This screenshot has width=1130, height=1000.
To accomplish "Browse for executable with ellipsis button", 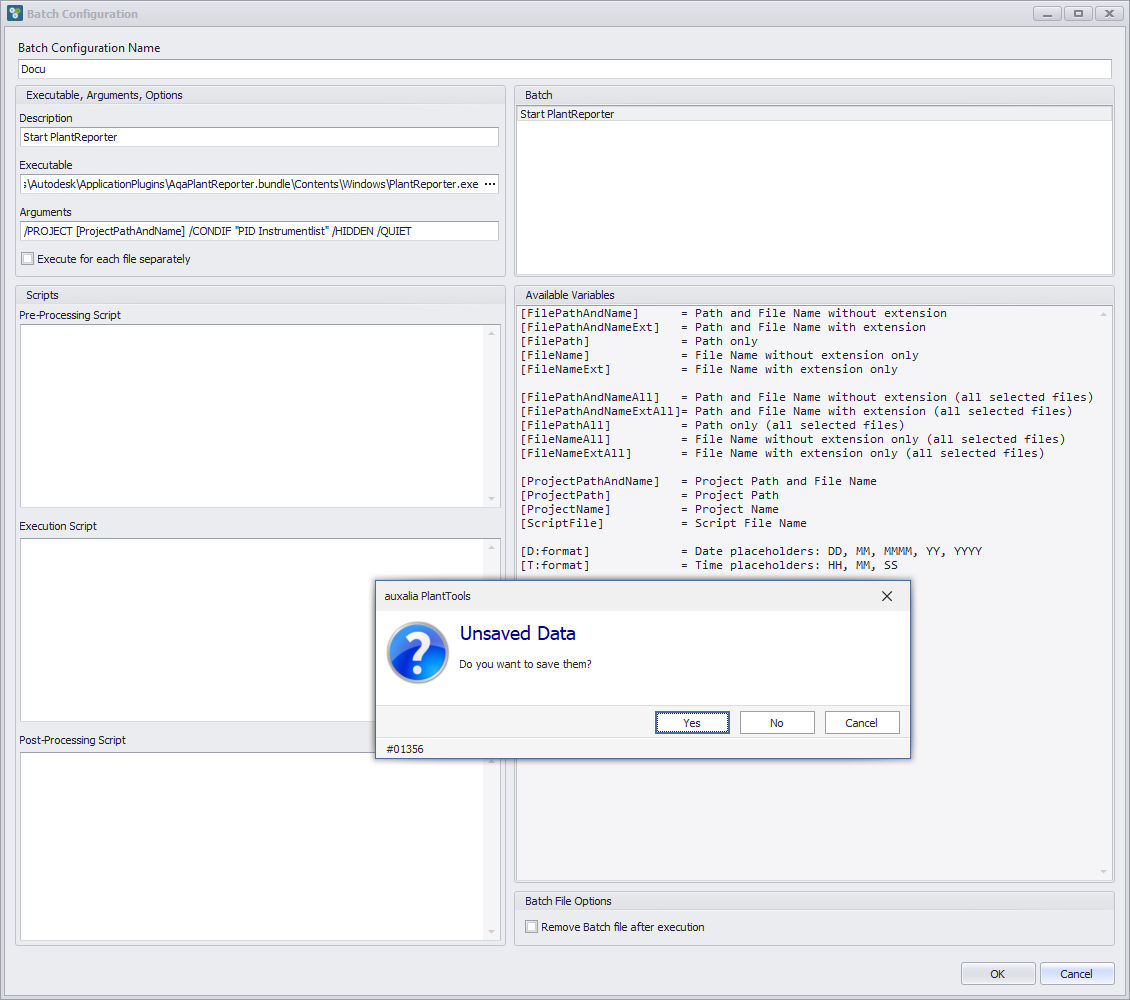I will (x=489, y=185).
